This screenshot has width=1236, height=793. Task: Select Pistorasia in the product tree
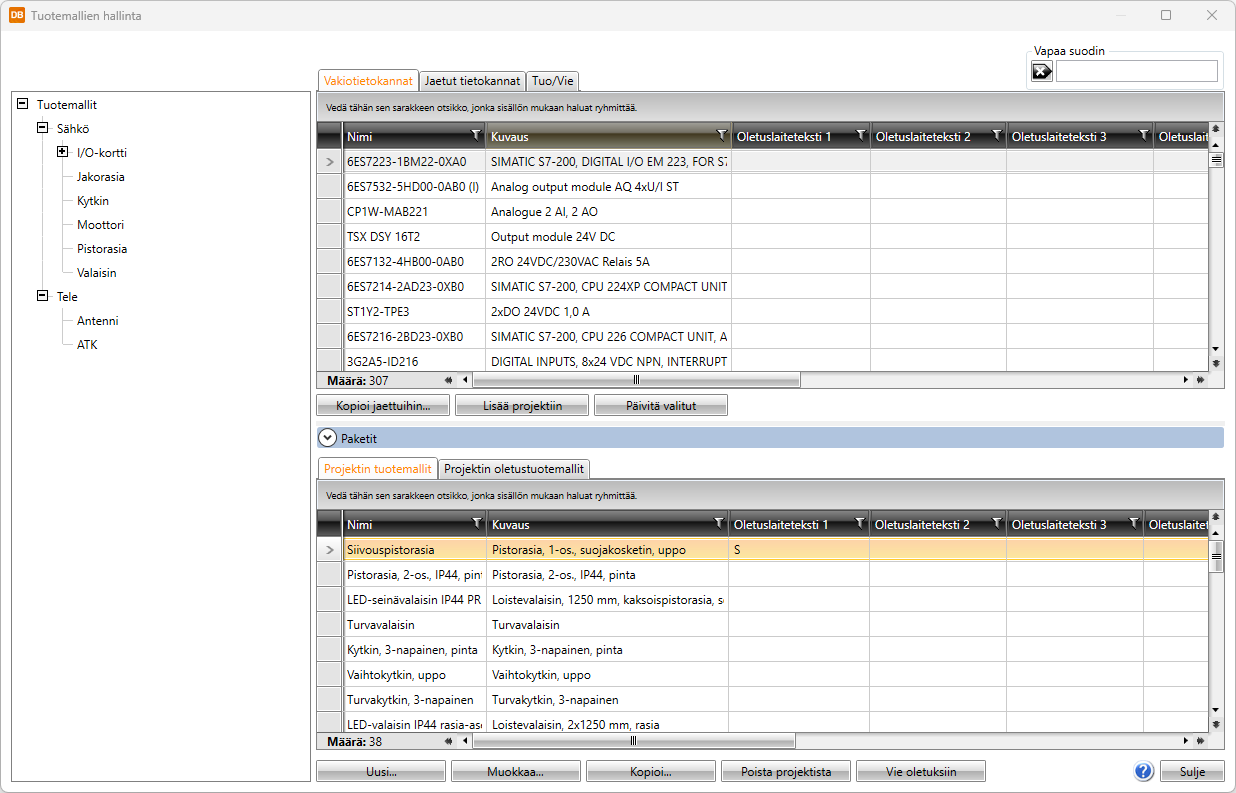(102, 249)
